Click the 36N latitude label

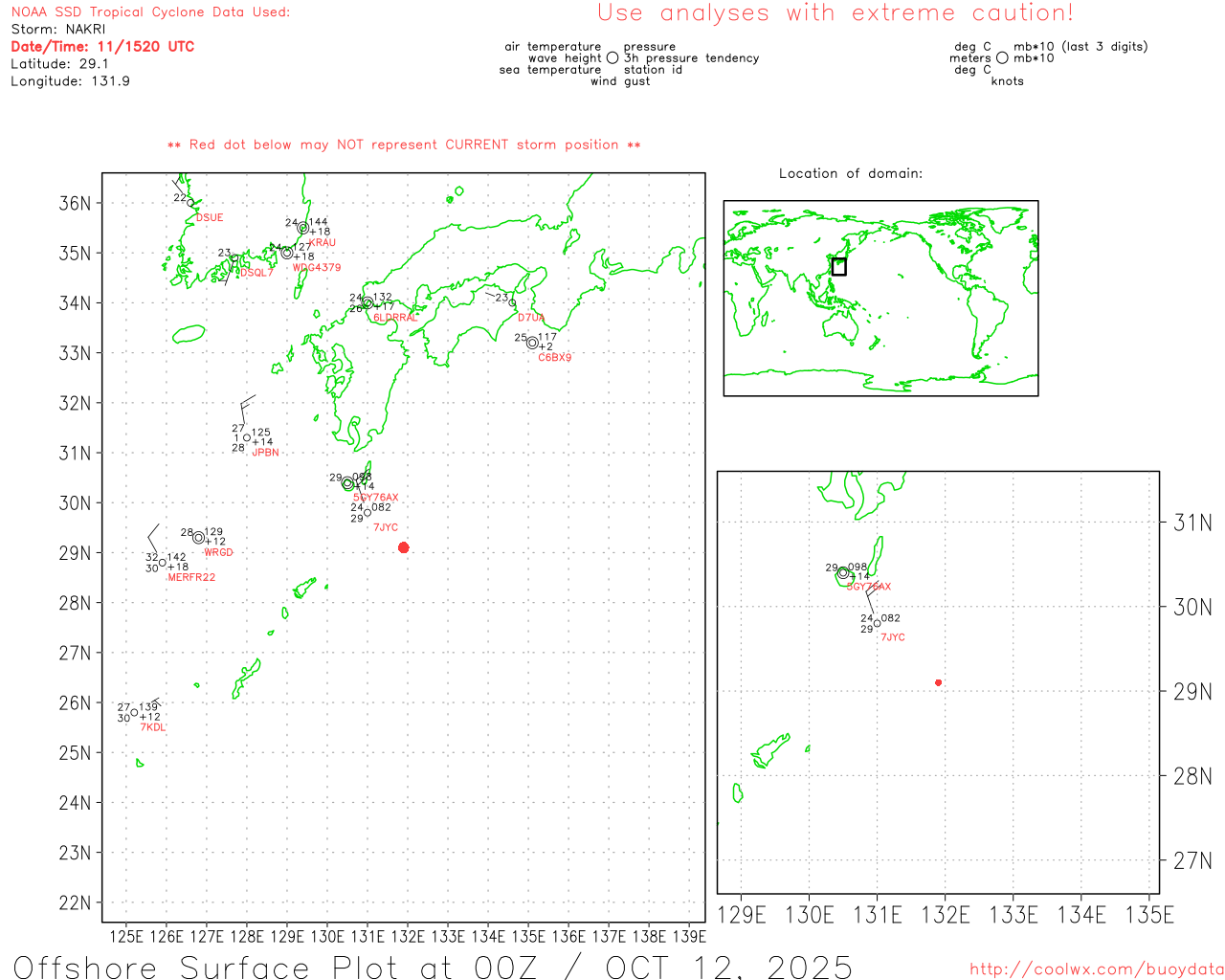click(75, 203)
